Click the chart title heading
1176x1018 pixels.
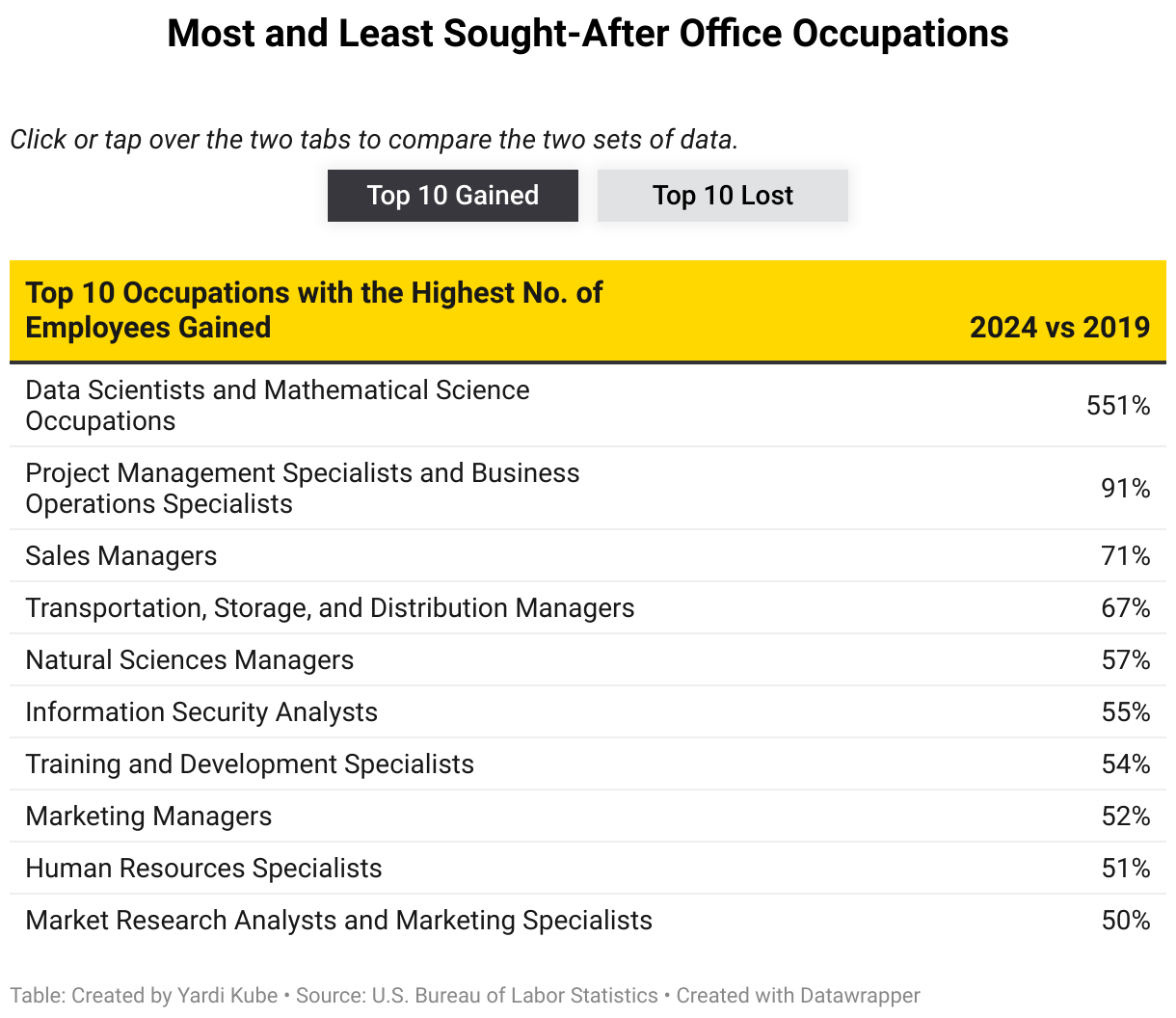[x=588, y=34]
